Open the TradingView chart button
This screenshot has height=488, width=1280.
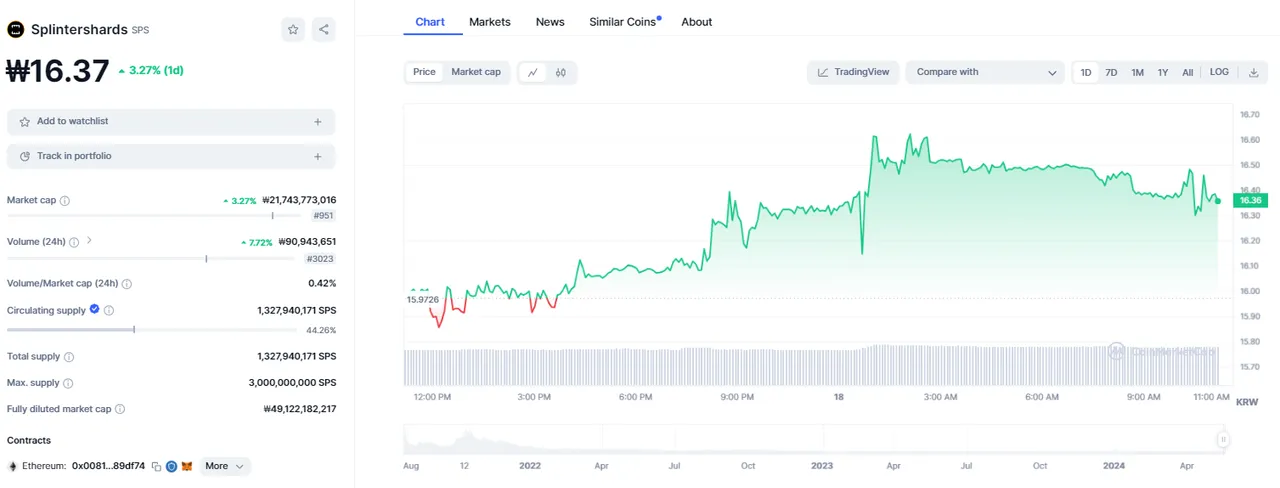[x=853, y=72]
